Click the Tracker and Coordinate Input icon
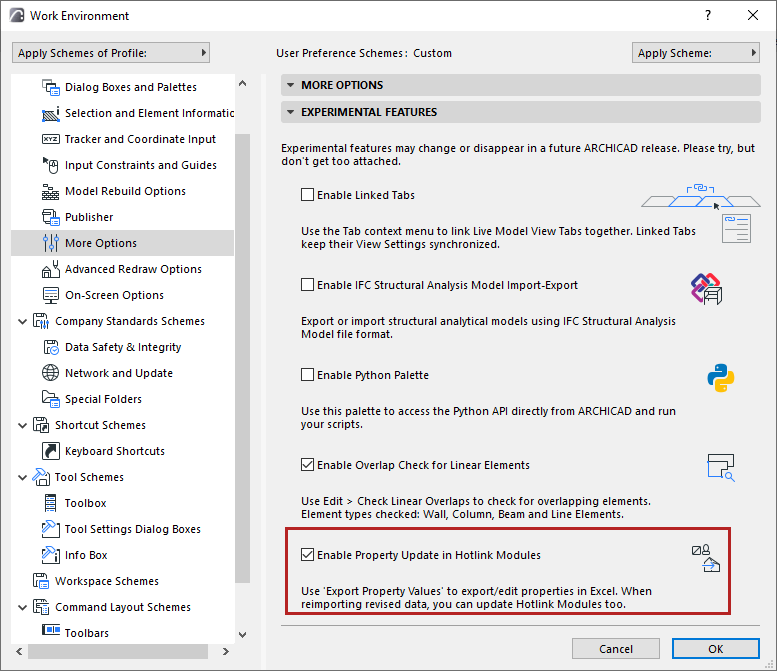 (x=51, y=139)
